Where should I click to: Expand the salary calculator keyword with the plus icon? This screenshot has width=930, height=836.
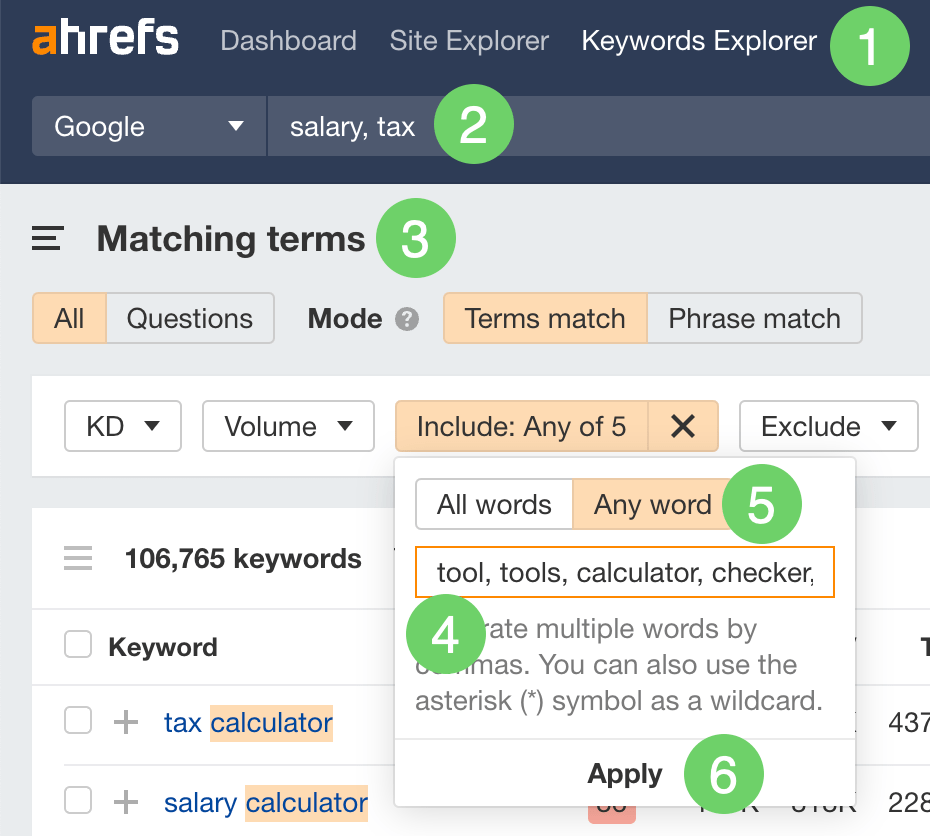pyautogui.click(x=125, y=801)
